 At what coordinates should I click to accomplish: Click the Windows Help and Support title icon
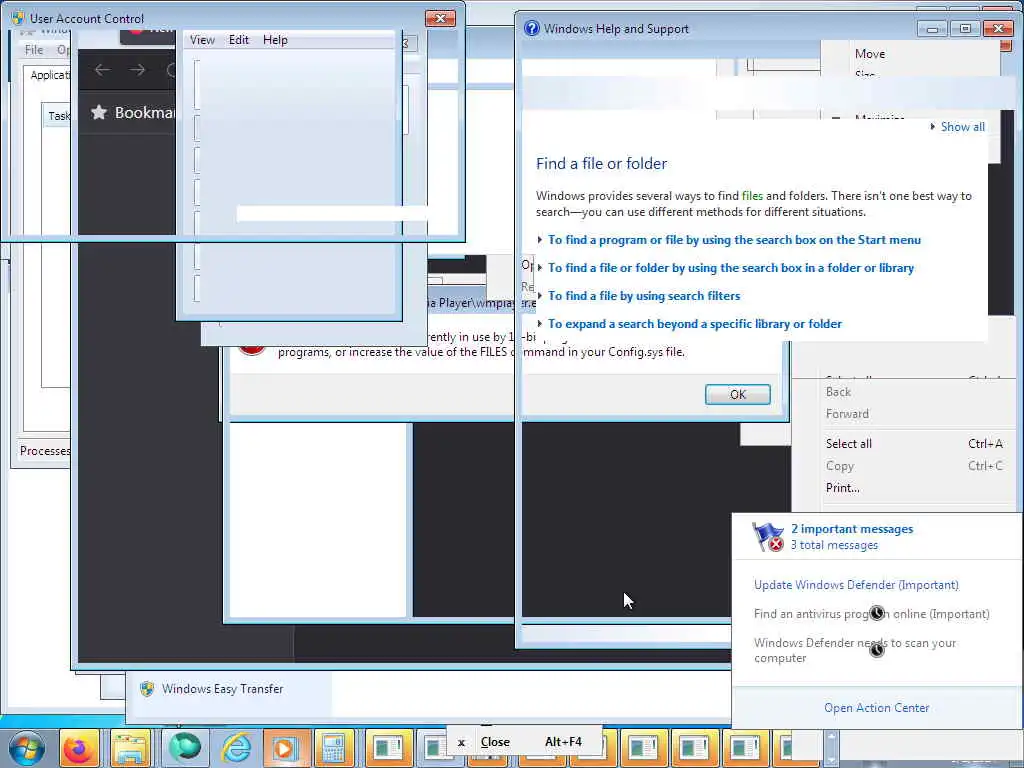(x=532, y=28)
